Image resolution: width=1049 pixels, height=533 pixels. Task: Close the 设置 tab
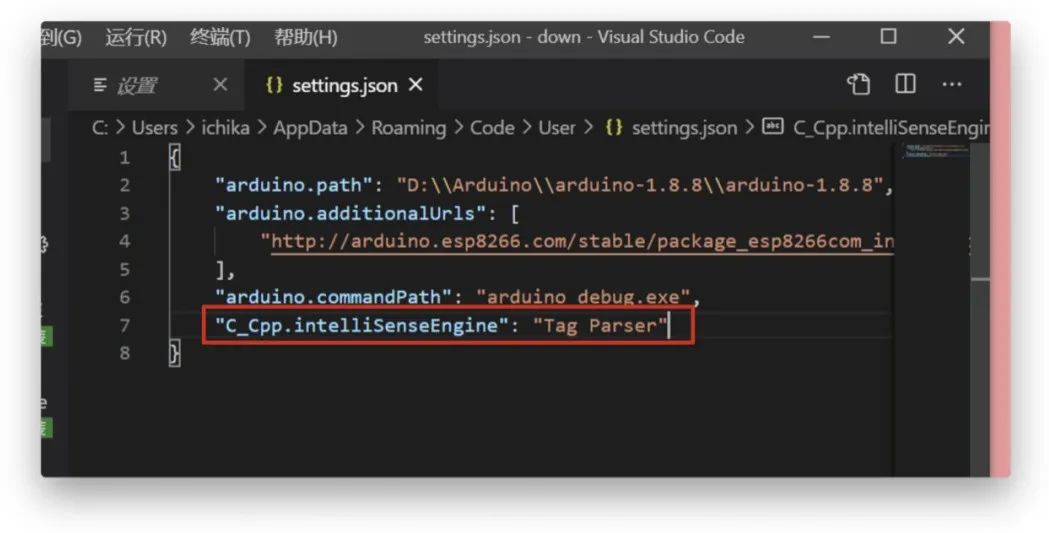(220, 85)
